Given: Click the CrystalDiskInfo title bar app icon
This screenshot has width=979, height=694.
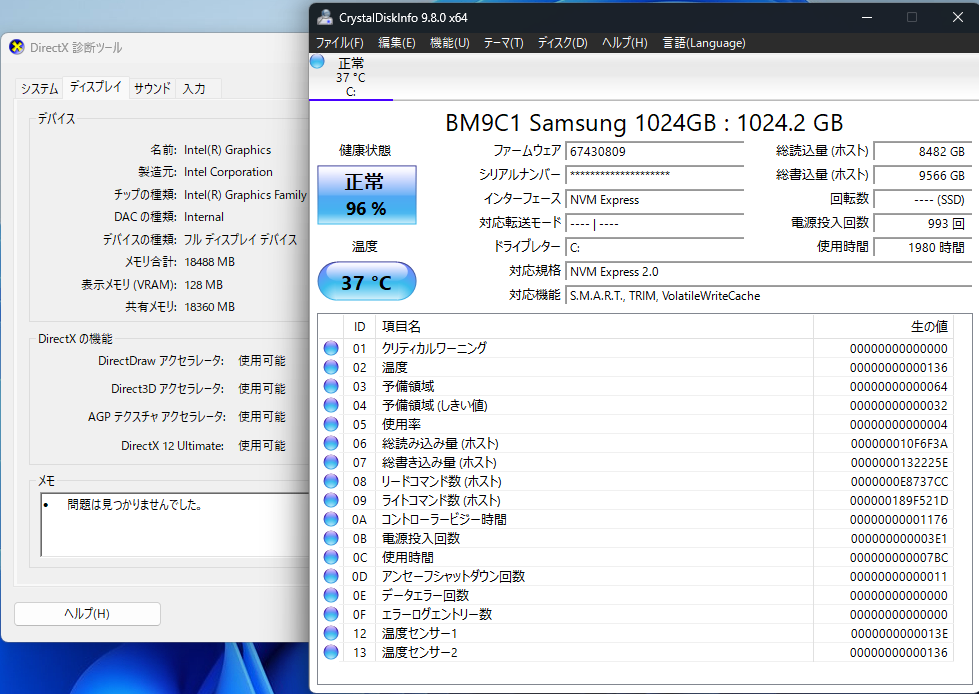Looking at the screenshot, I should (x=325, y=17).
